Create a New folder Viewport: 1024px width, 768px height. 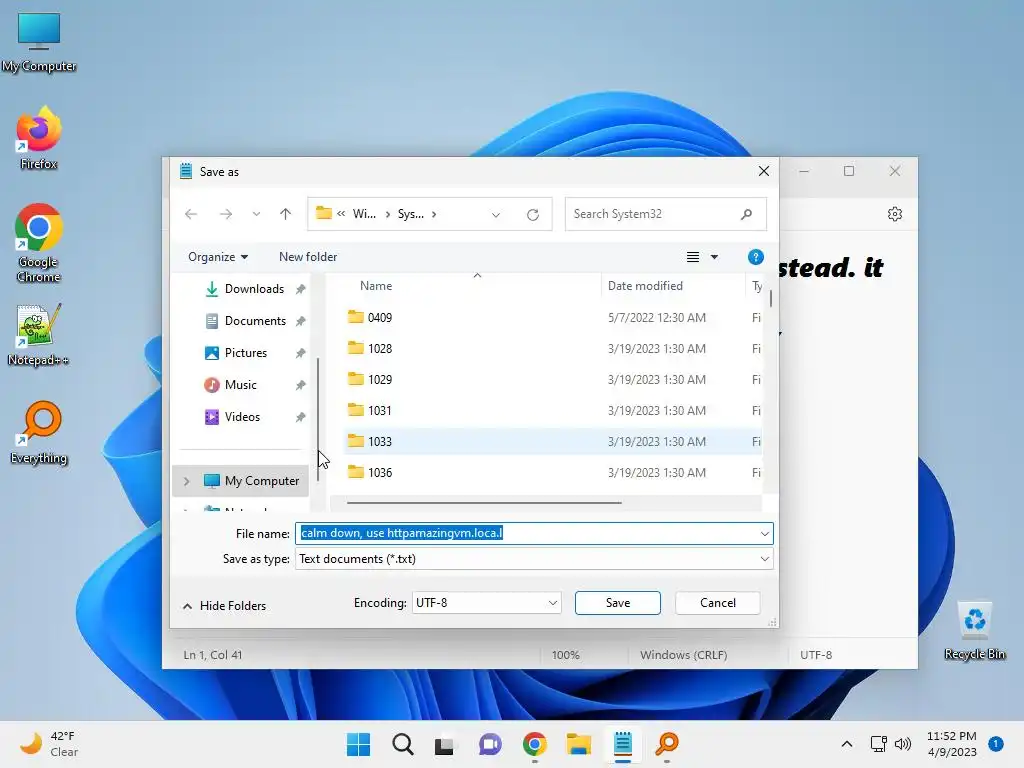[308, 257]
